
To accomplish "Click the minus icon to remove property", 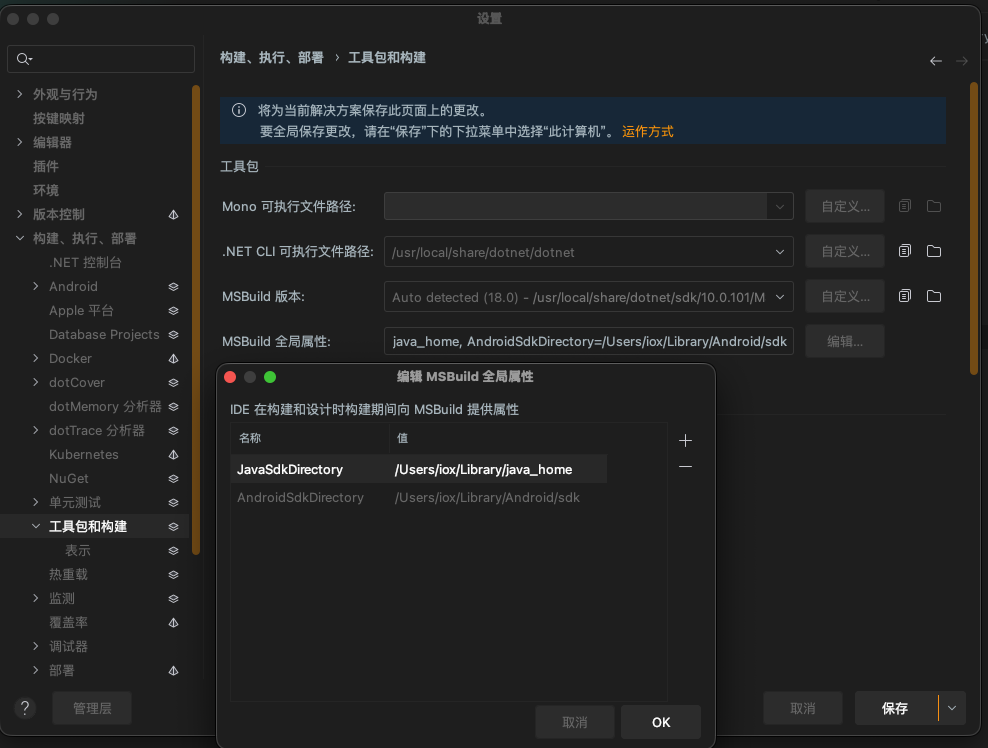I will [685, 467].
